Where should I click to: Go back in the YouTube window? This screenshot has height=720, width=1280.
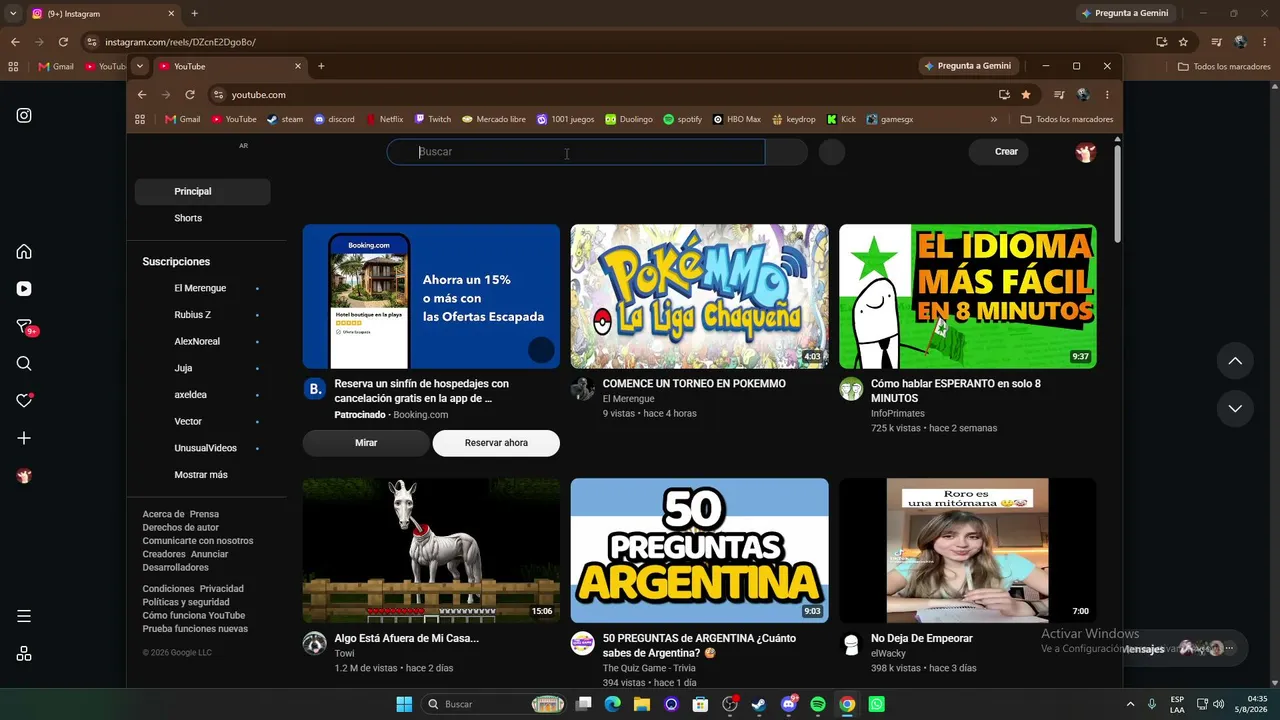pos(142,95)
